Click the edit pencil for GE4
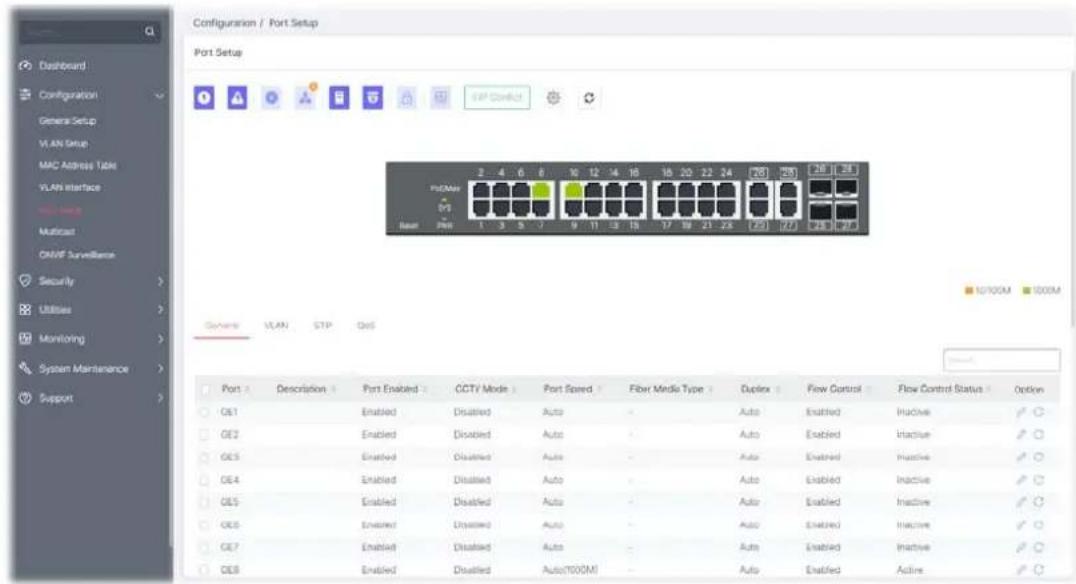Viewport: 1076px width, 584px height. pos(1021,480)
